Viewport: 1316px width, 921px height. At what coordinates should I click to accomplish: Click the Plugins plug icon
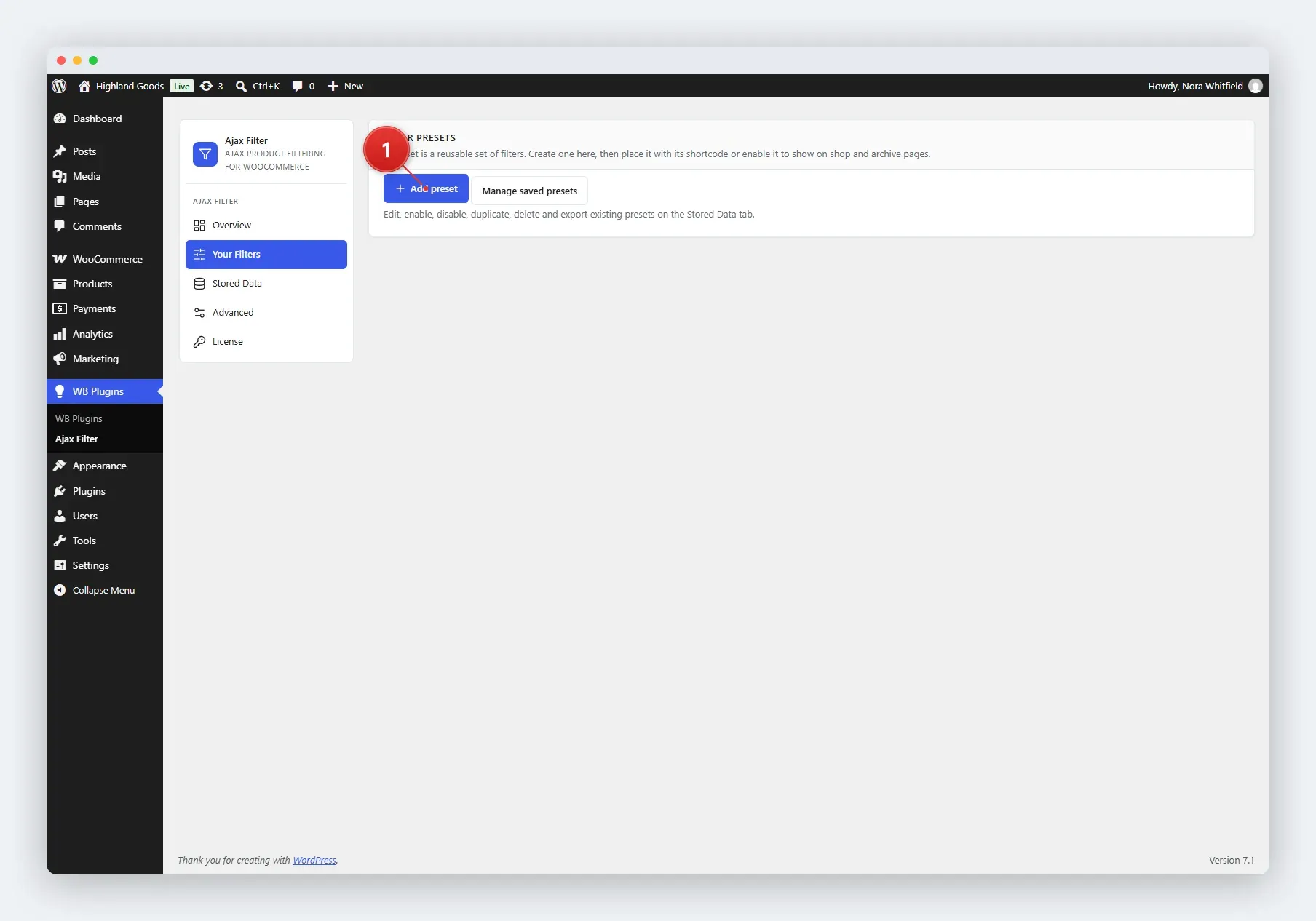60,491
